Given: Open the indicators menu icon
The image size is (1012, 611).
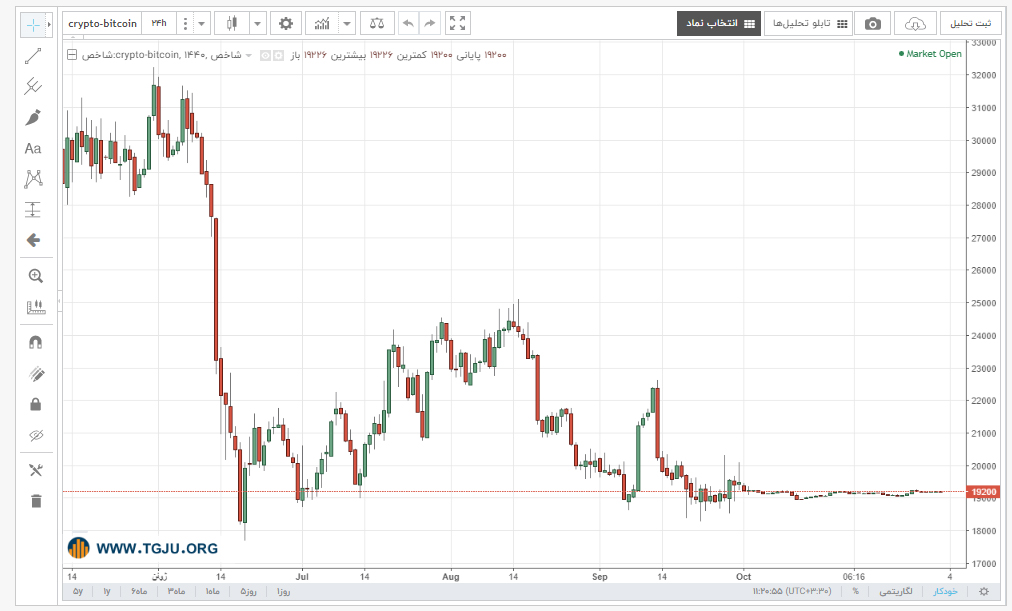Looking at the screenshot, I should [x=322, y=24].
